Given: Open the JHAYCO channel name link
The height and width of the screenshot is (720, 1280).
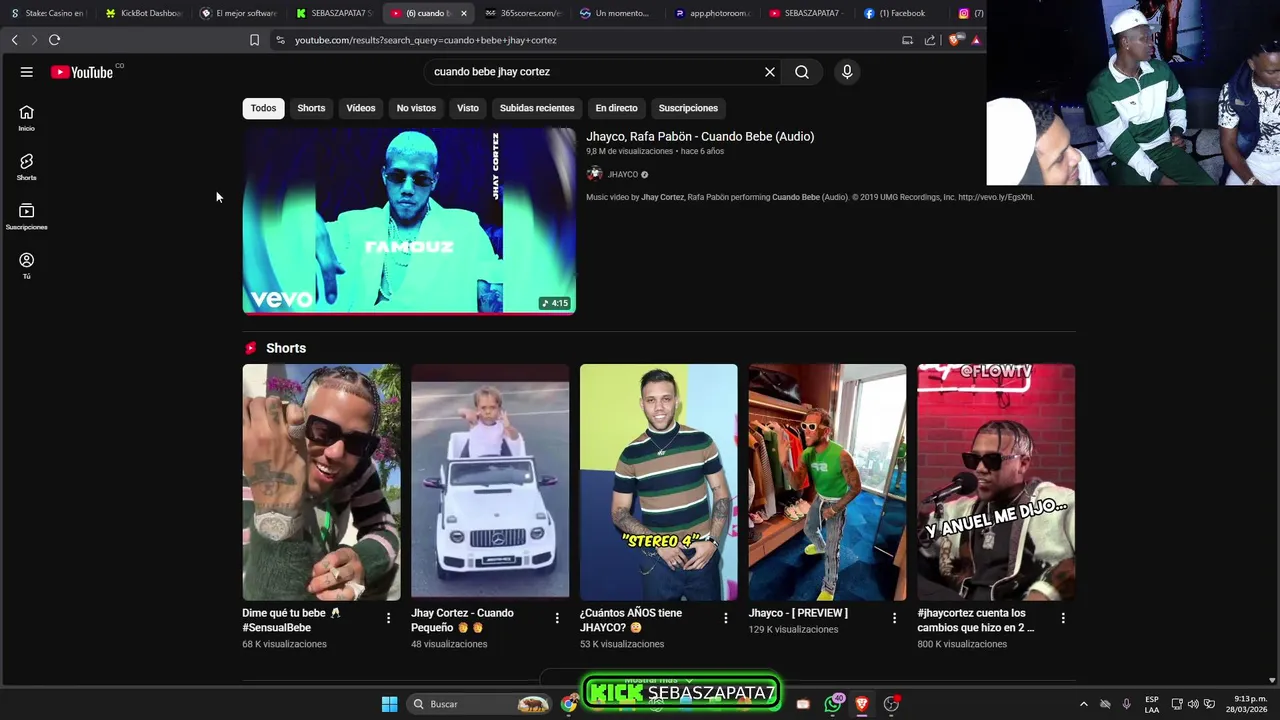Looking at the screenshot, I should (623, 174).
